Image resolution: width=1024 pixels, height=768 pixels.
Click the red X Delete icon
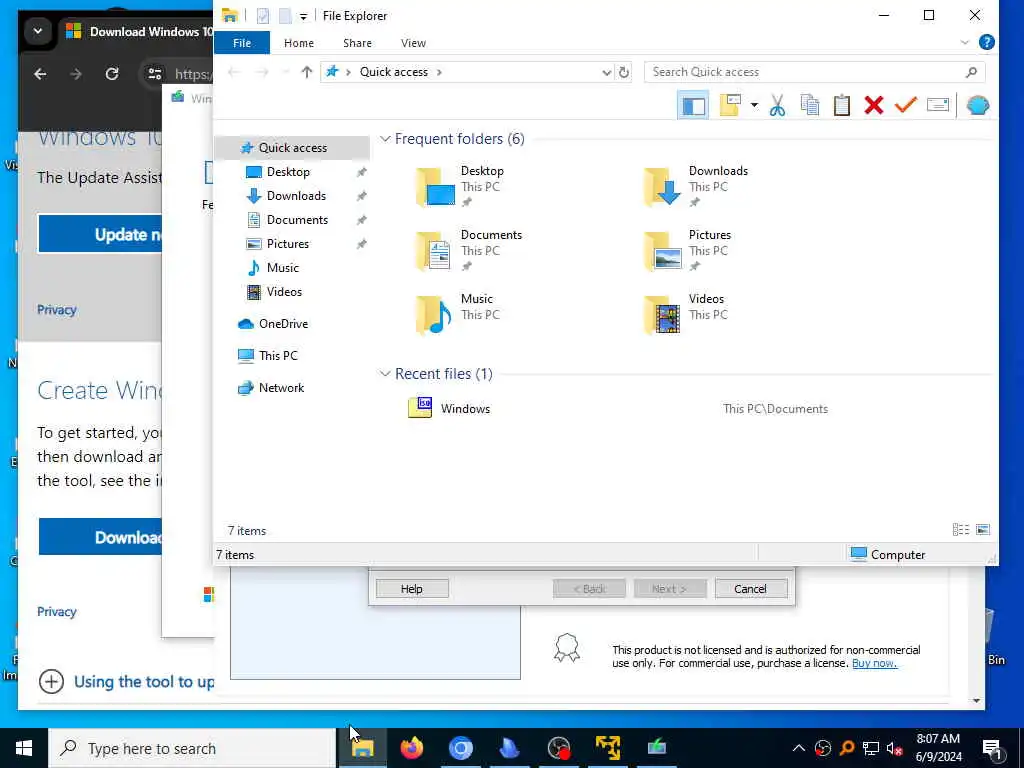tap(874, 106)
